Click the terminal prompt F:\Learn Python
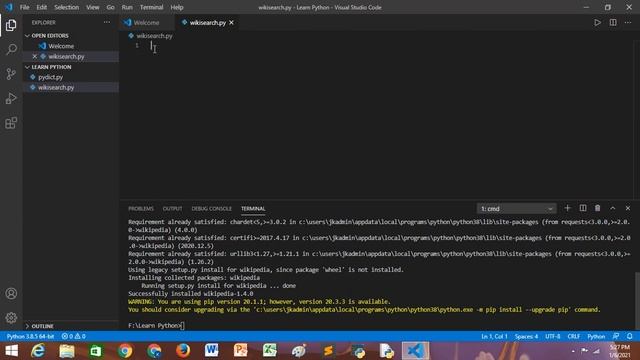The image size is (640, 360). (154, 326)
